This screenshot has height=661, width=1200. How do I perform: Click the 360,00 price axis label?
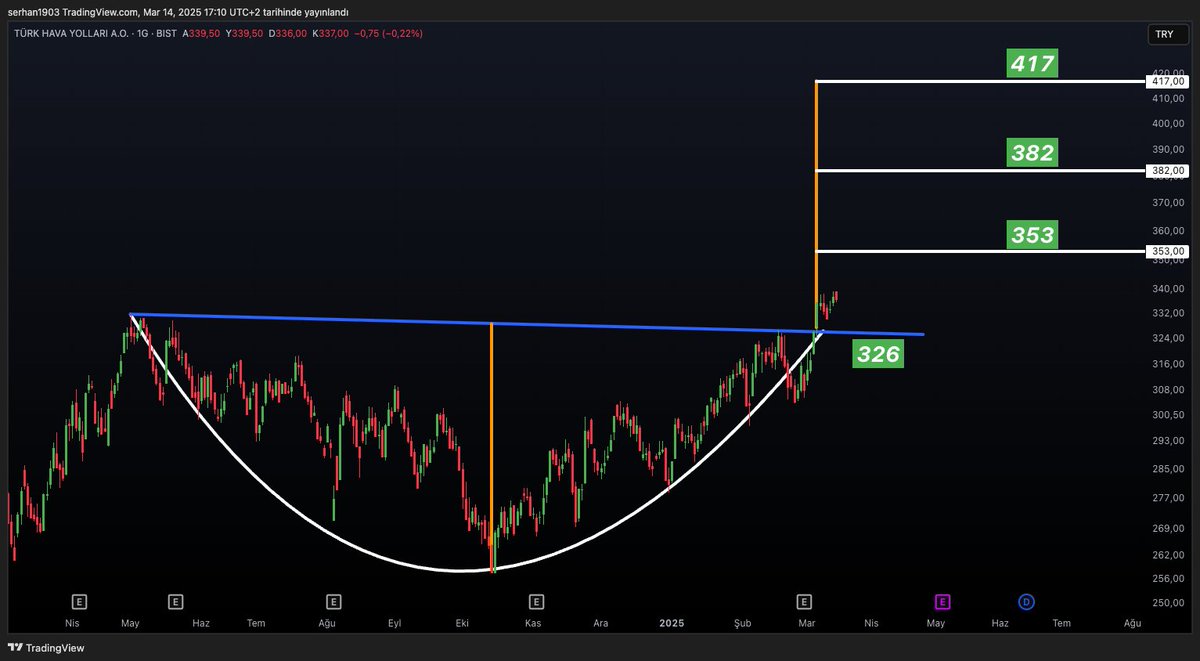pos(1168,231)
